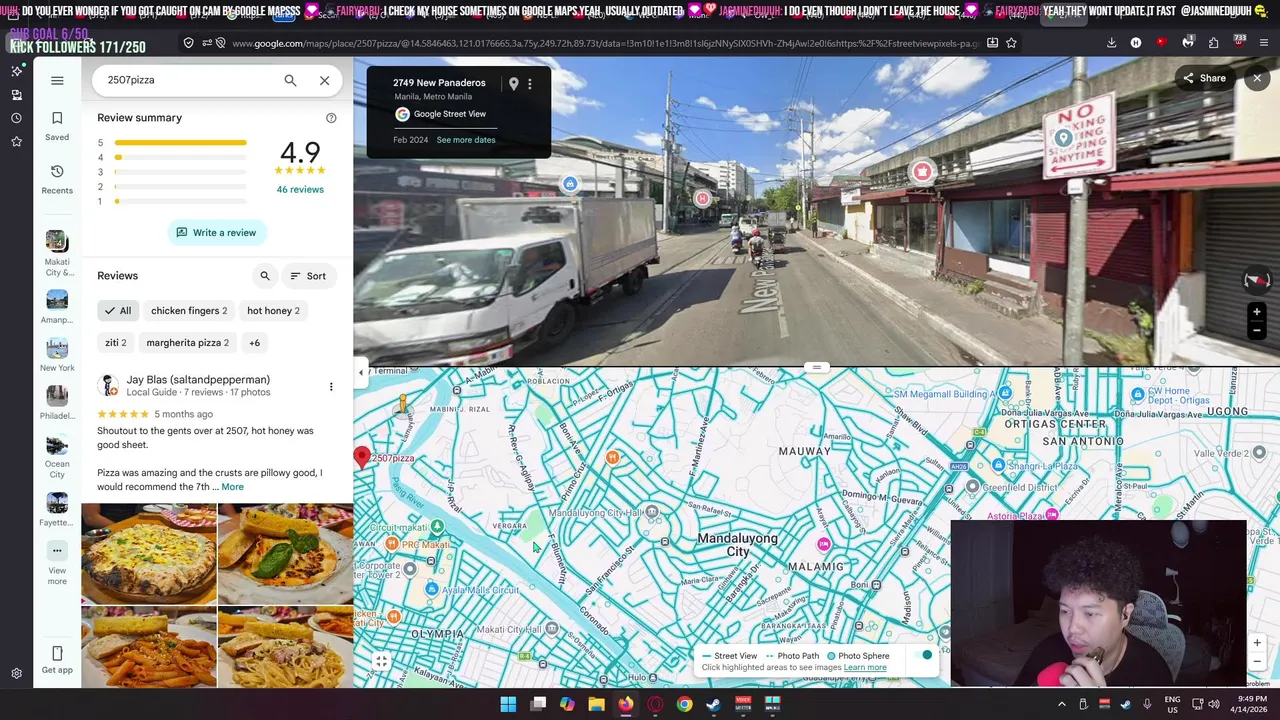The height and width of the screenshot is (720, 1280).
Task: Click See more dates link
Action: tap(466, 140)
